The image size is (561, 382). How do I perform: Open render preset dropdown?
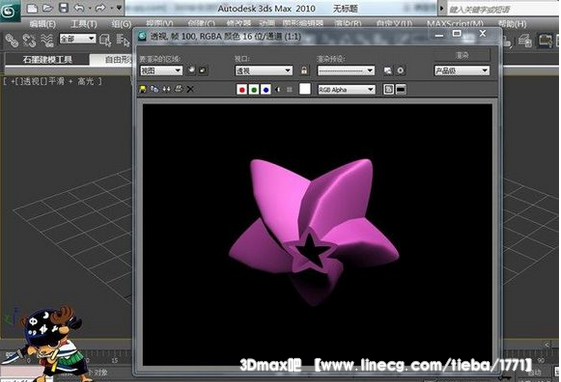346,70
